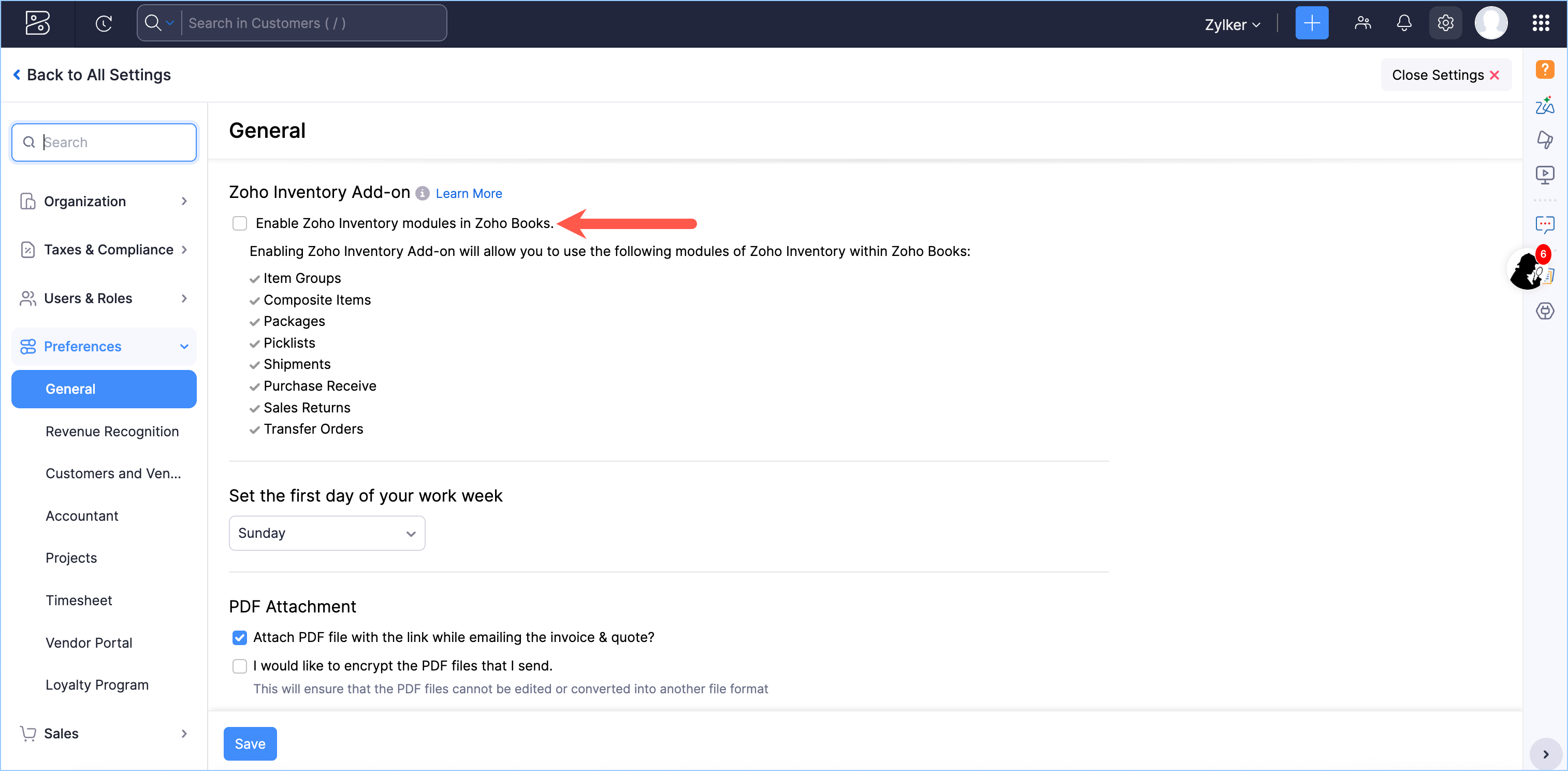Screen dimensions: 1568x771
Task: Click the blue quick create plus button
Action: click(1312, 23)
